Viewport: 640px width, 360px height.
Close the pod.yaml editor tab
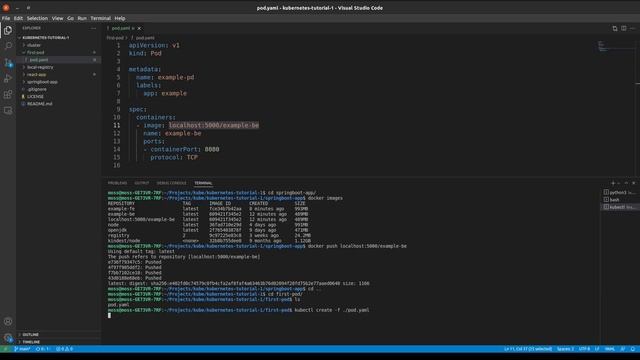pyautogui.click(x=139, y=28)
